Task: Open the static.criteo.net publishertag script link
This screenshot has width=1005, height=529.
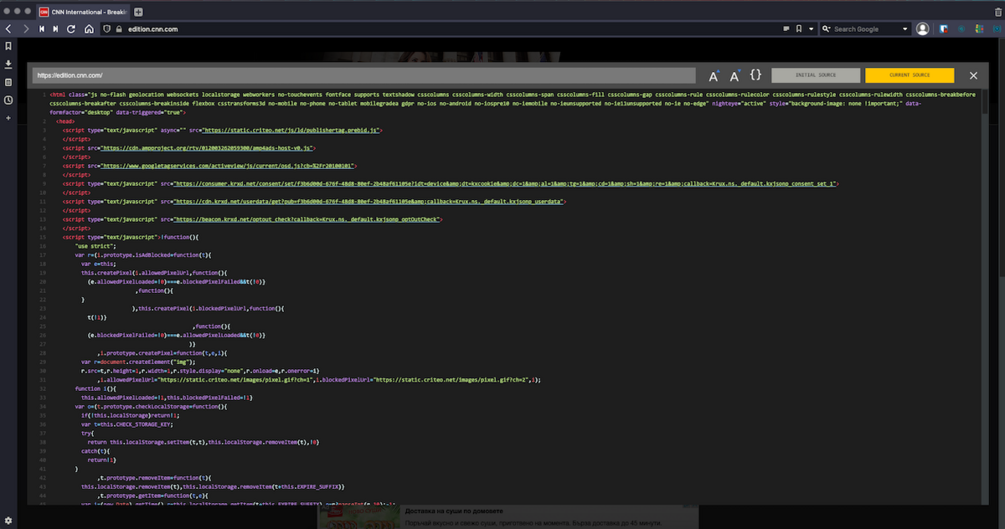Action: pos(290,130)
